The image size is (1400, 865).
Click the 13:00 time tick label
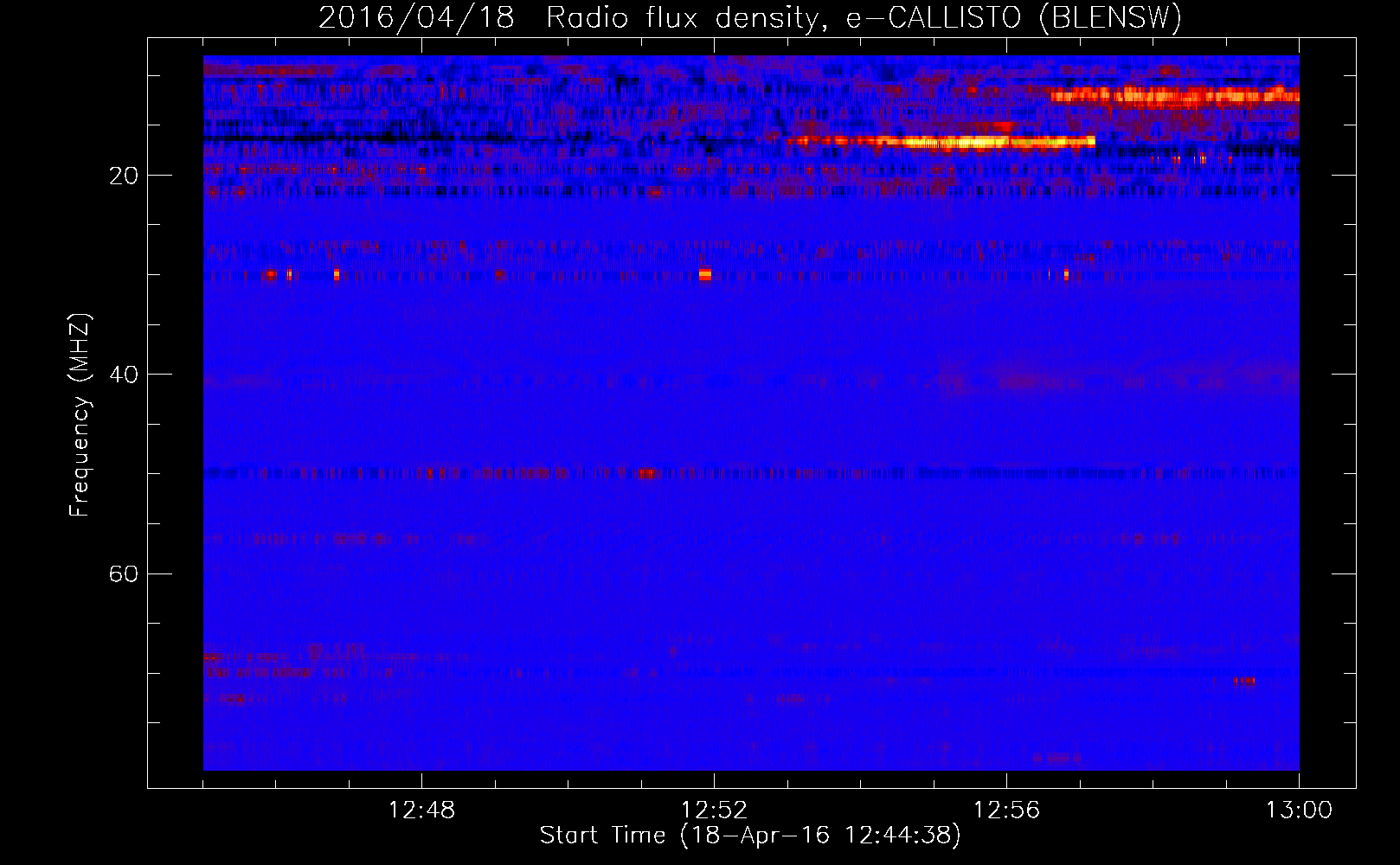click(1299, 811)
